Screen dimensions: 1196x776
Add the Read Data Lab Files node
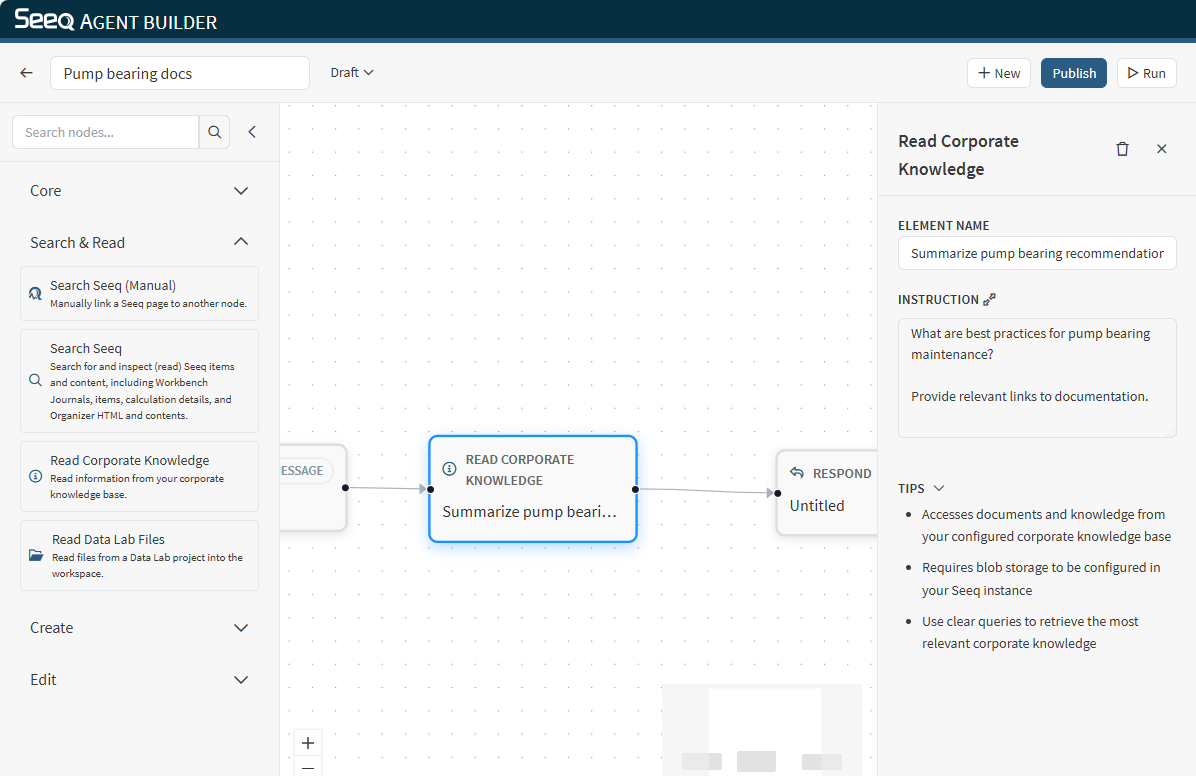[x=139, y=555]
